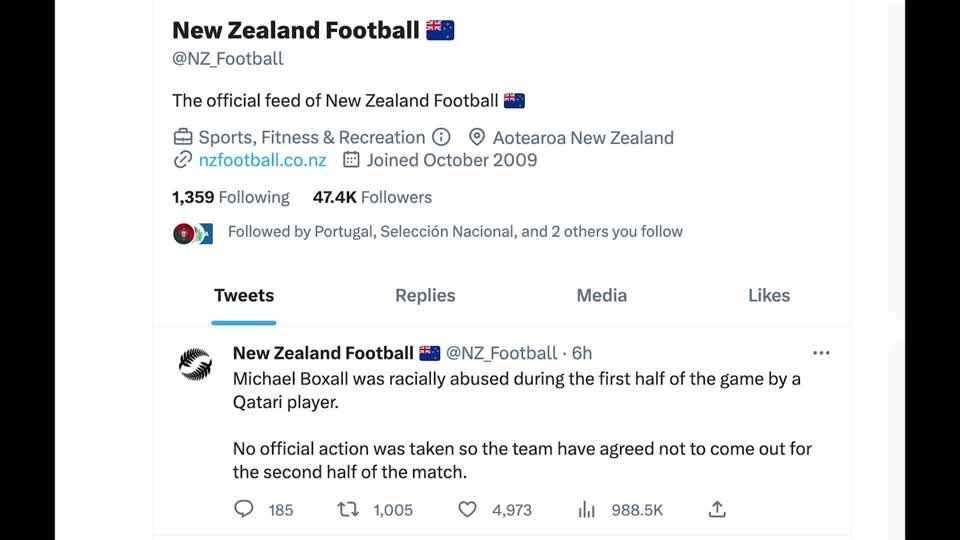
Task: Click the Sports, Fitness & Recreation category
Action: point(311,137)
